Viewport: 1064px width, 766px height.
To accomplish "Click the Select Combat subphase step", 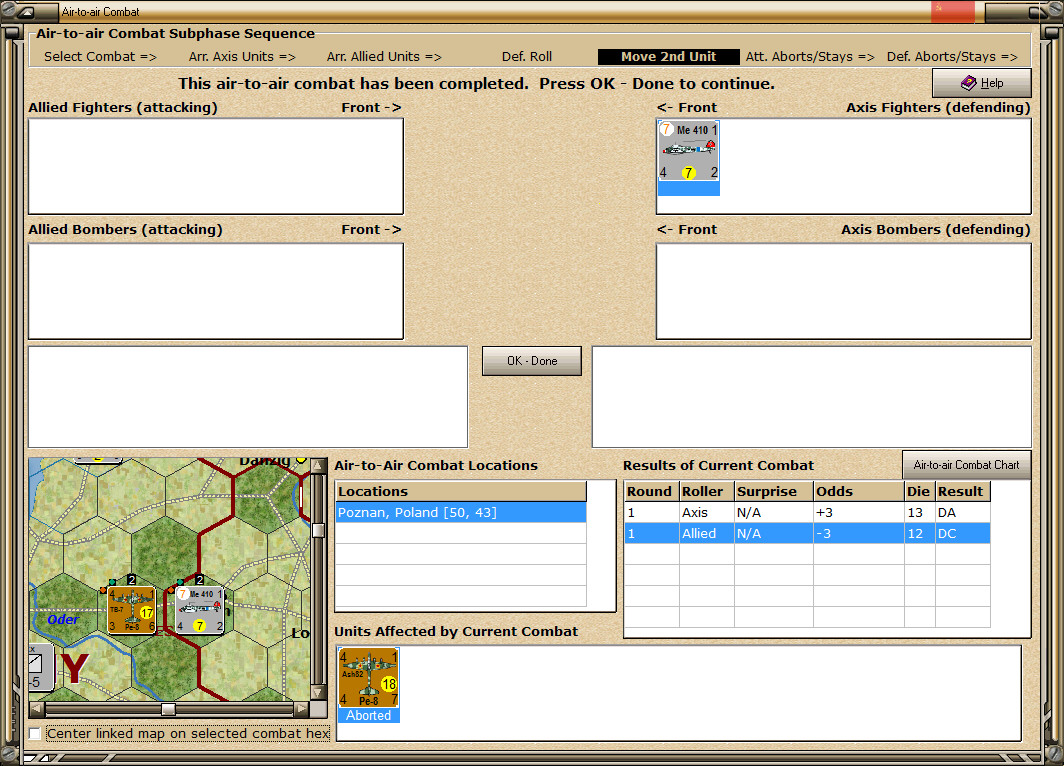I will (100, 57).
